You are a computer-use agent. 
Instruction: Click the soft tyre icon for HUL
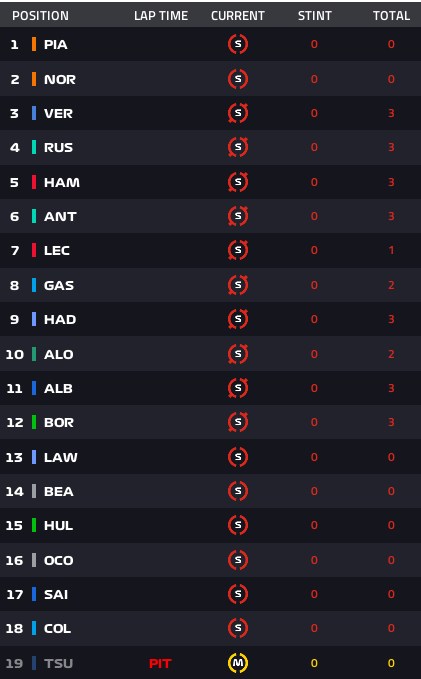[x=238, y=525]
